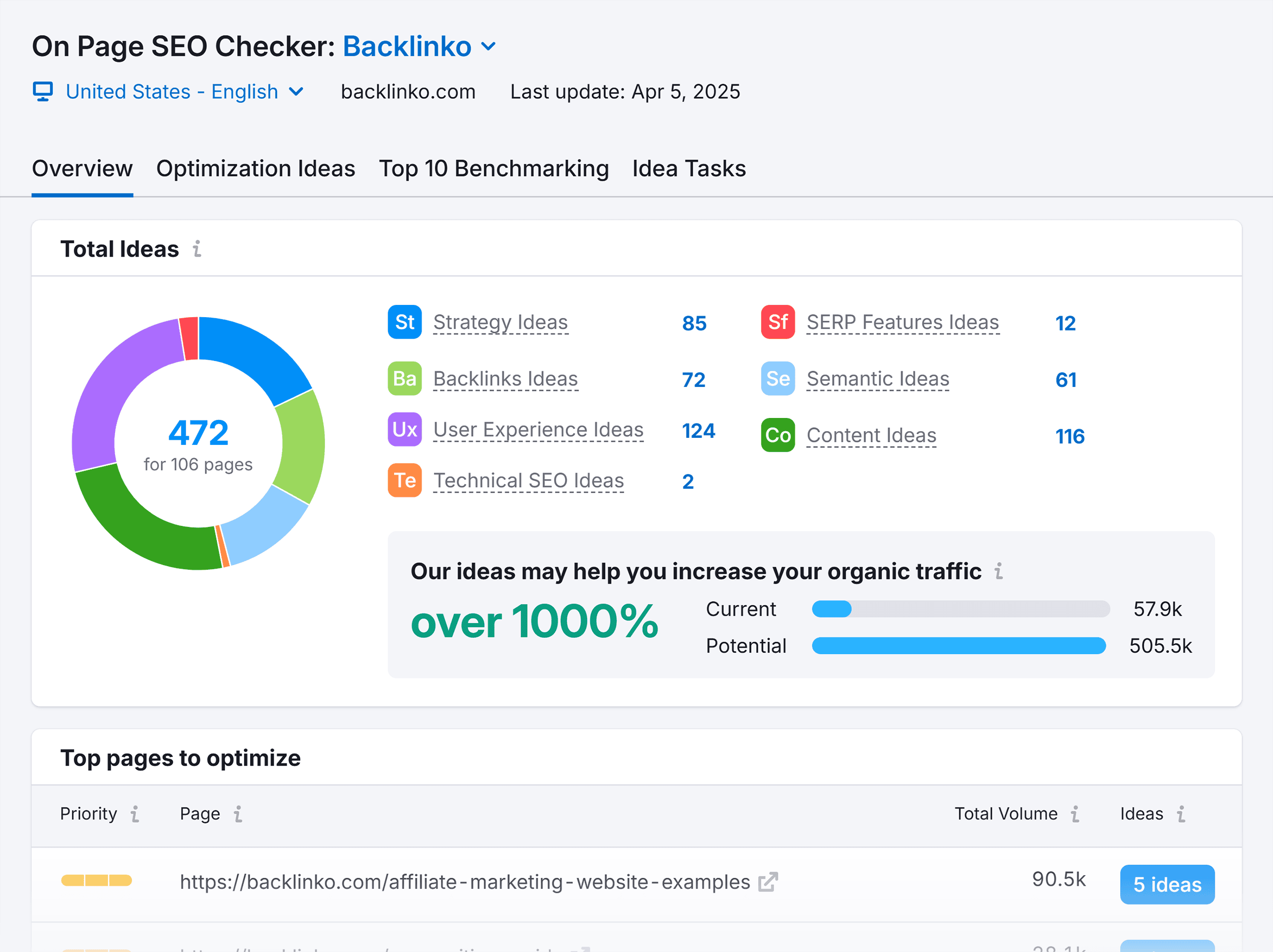Go to the Idea Tasks tab
This screenshot has height=952, width=1273.
tap(689, 169)
